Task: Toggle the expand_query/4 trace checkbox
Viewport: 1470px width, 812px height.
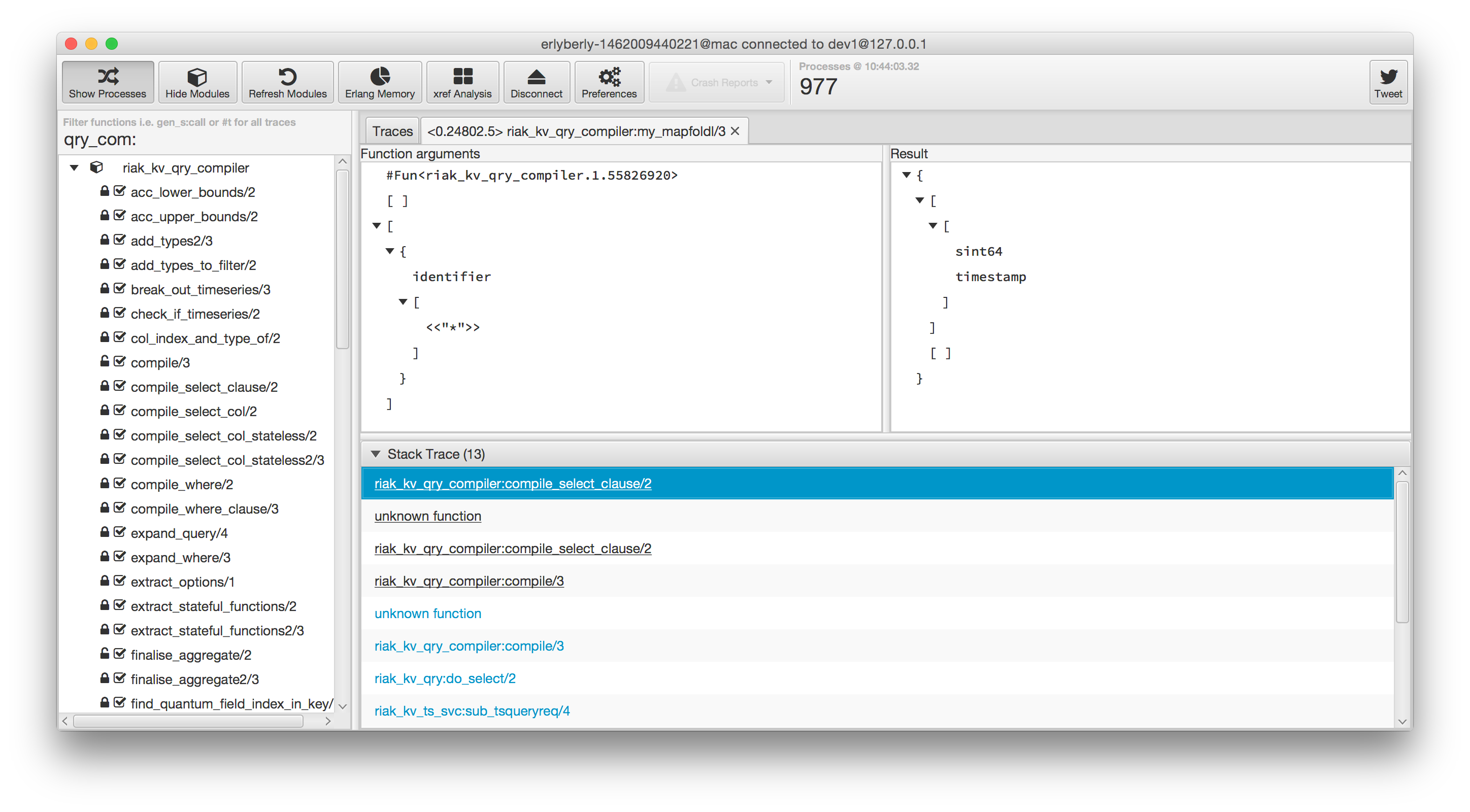Action: (x=120, y=532)
